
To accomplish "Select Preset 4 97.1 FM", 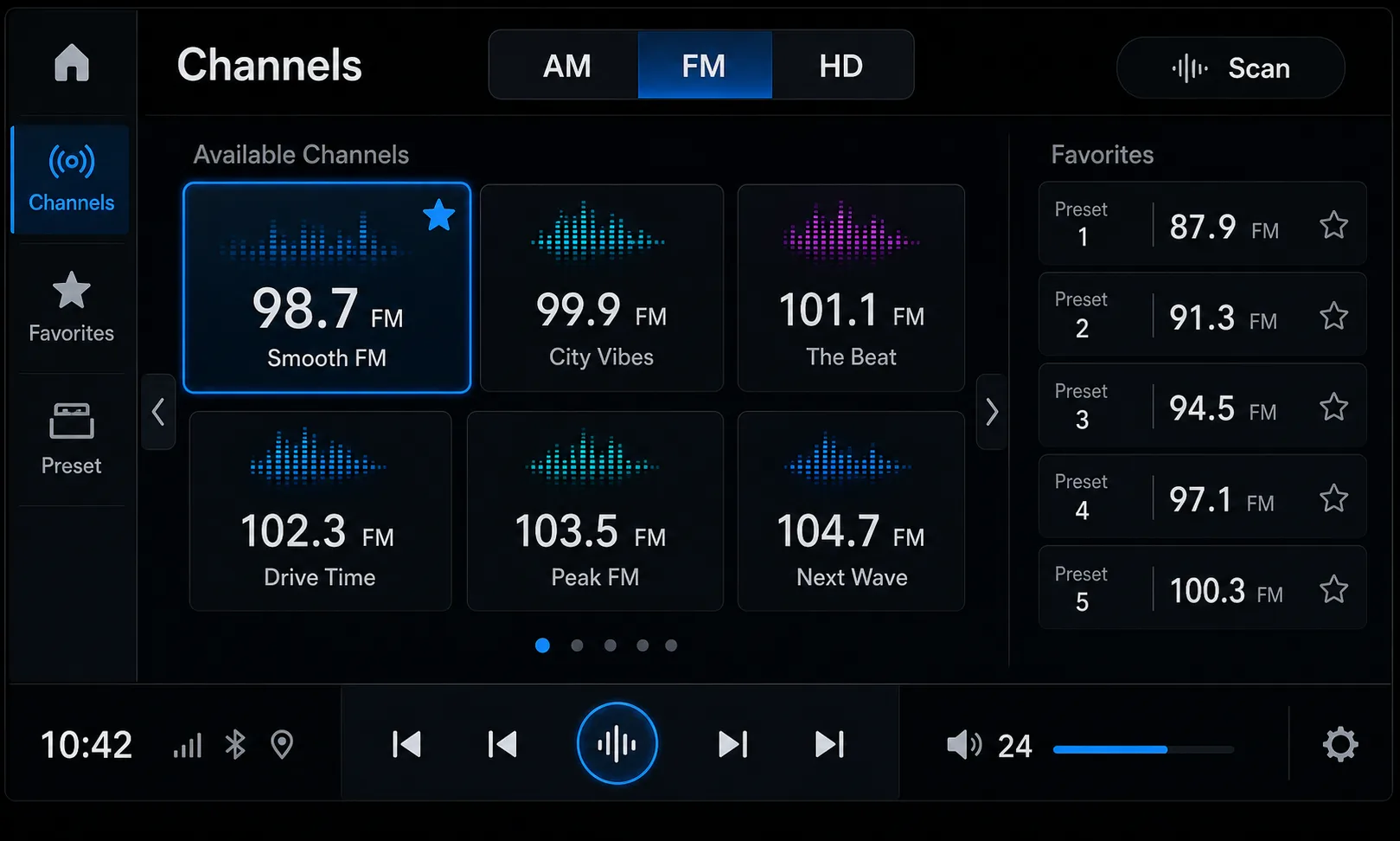I will click(1202, 497).
